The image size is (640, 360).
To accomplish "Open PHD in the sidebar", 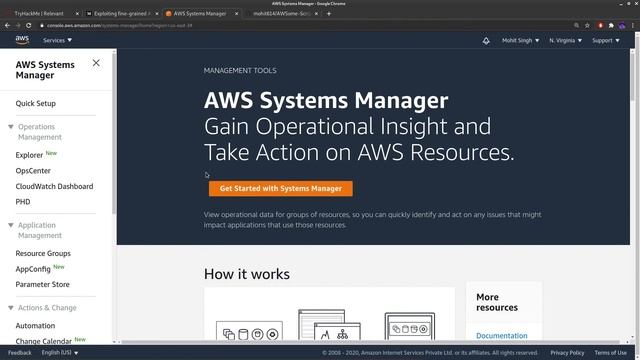I will point(23,202).
